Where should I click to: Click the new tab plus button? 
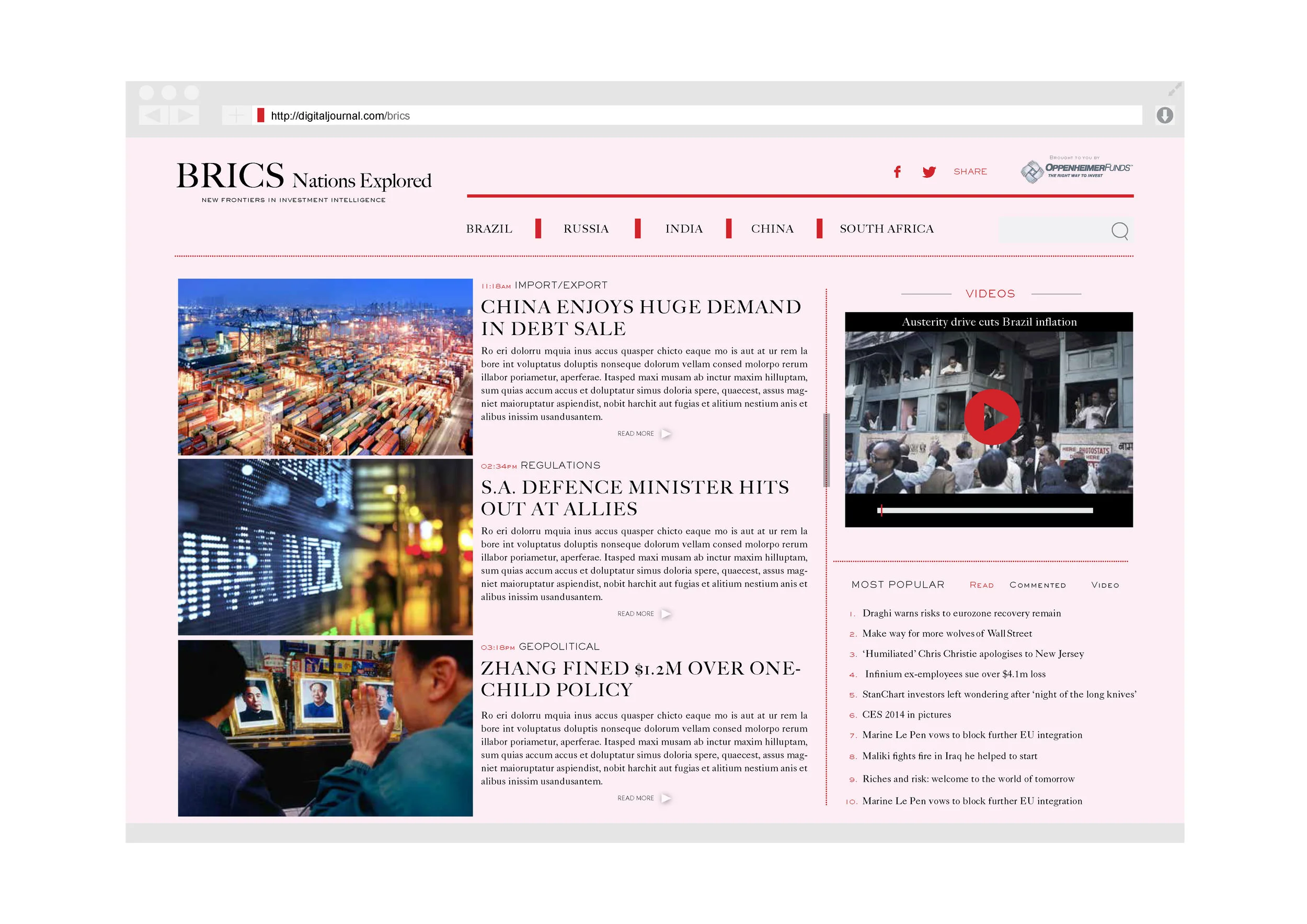[x=235, y=115]
